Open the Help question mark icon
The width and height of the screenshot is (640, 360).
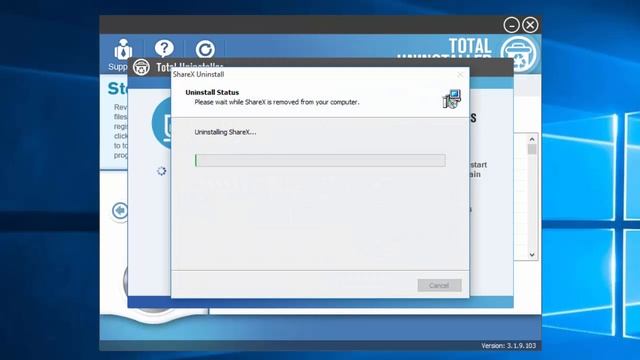point(164,49)
